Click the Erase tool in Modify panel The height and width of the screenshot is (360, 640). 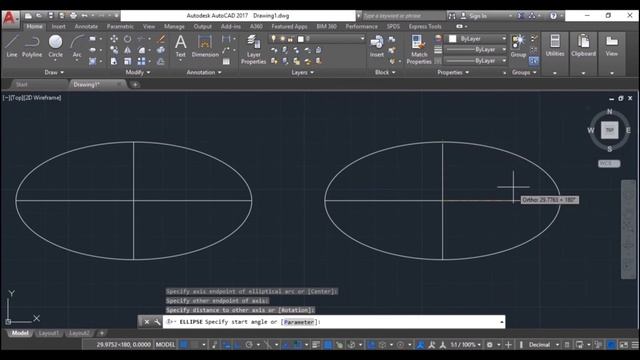tap(161, 39)
